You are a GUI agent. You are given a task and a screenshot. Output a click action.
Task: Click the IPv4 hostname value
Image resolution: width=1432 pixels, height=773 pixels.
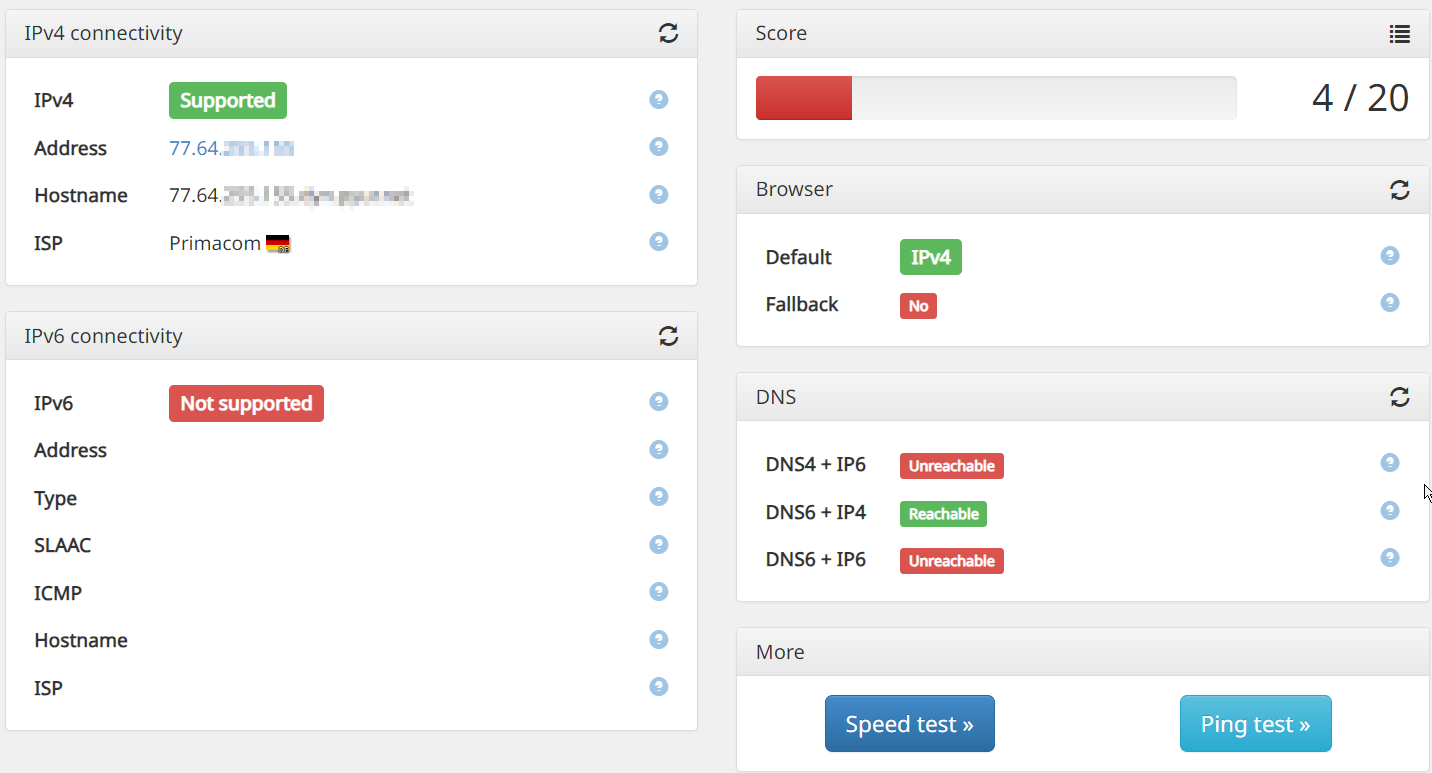pos(291,195)
